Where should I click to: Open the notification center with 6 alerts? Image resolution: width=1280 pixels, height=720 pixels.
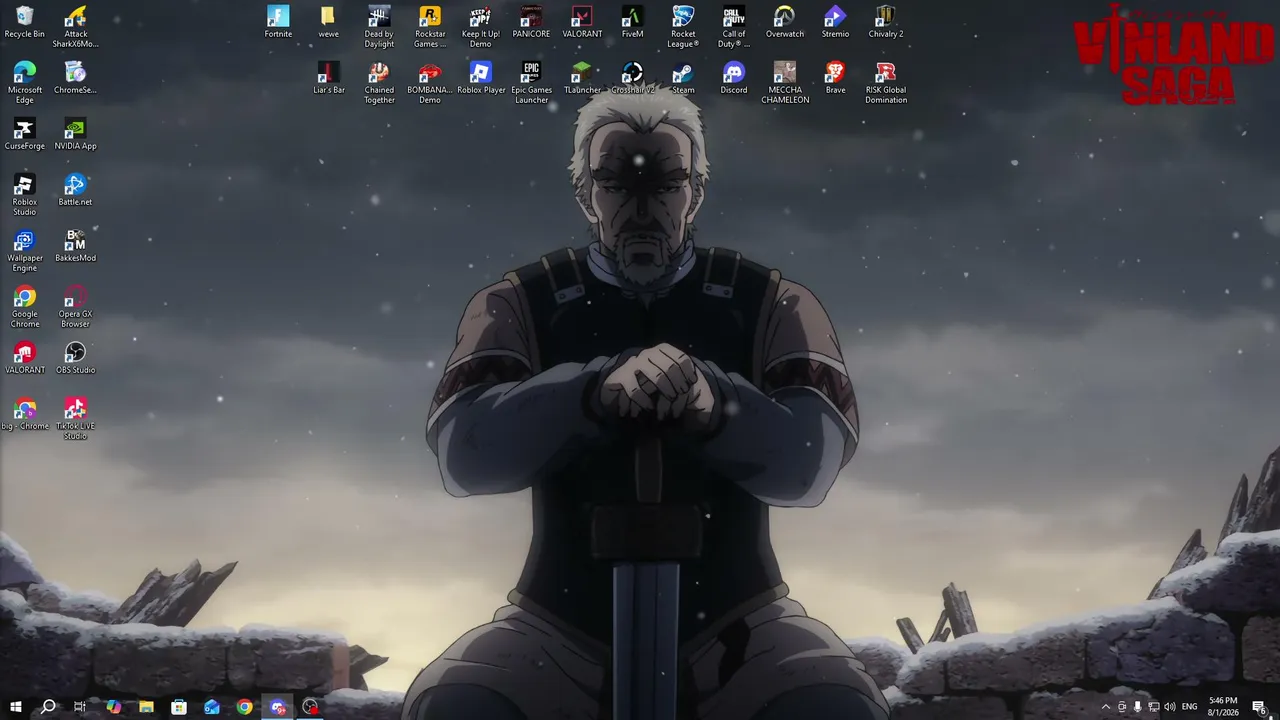point(1260,707)
